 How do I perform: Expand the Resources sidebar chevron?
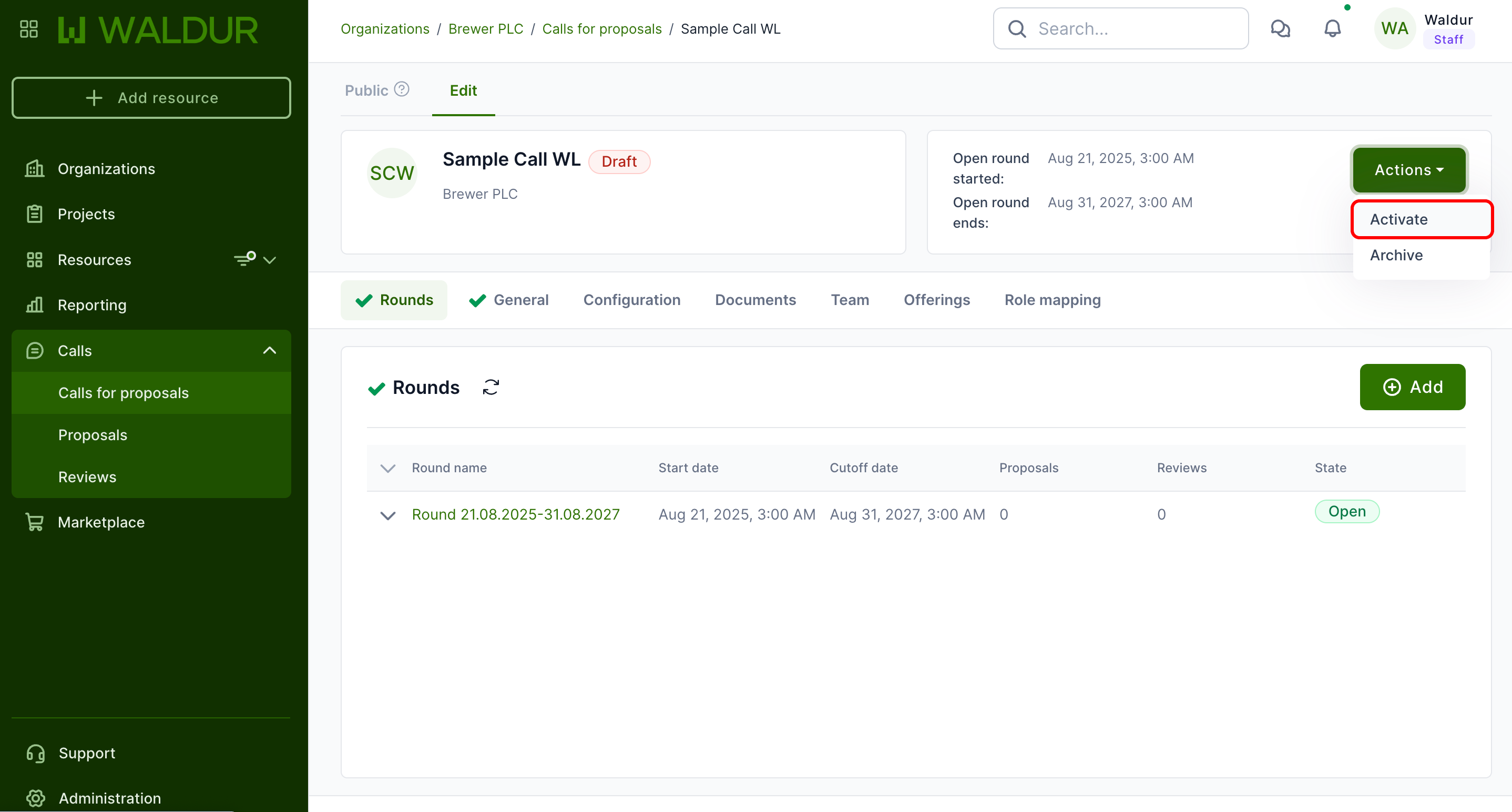point(269,259)
